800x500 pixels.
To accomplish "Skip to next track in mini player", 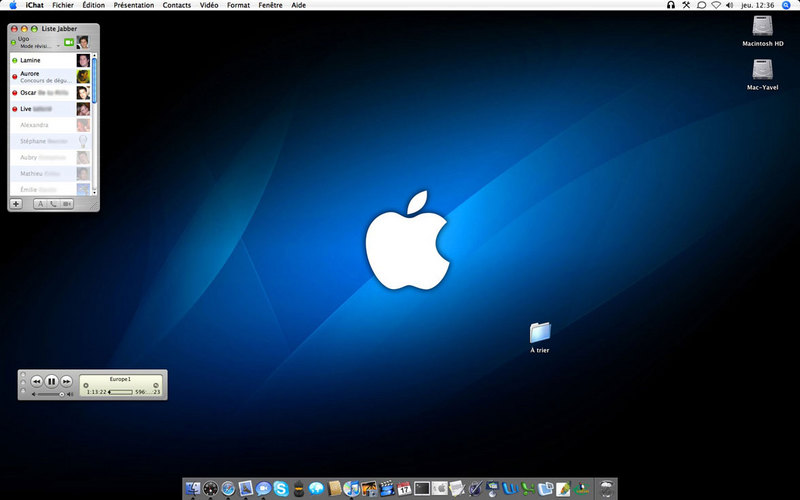I will 66,381.
